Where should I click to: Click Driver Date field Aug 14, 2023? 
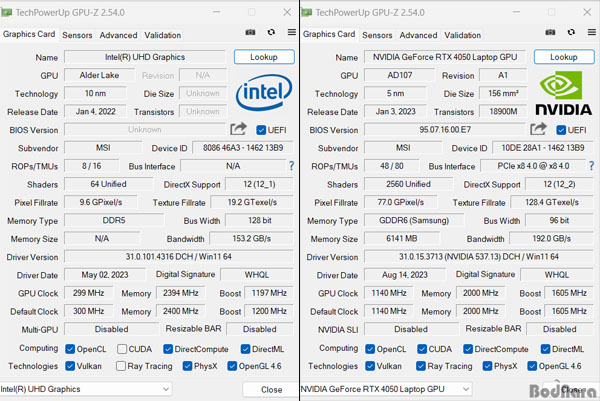point(405,275)
